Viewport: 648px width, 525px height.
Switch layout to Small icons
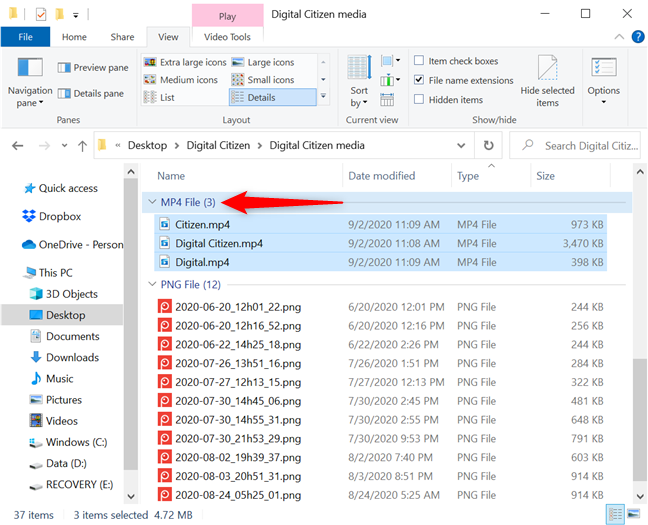point(263,80)
